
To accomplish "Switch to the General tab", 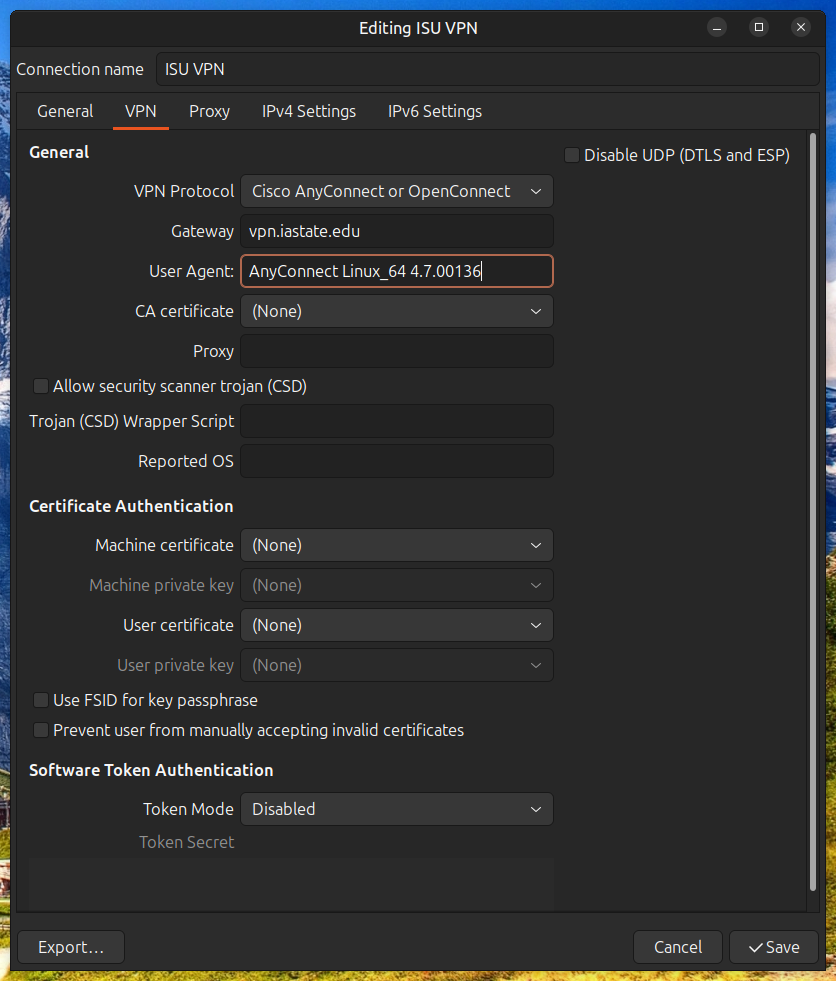I will coord(65,111).
